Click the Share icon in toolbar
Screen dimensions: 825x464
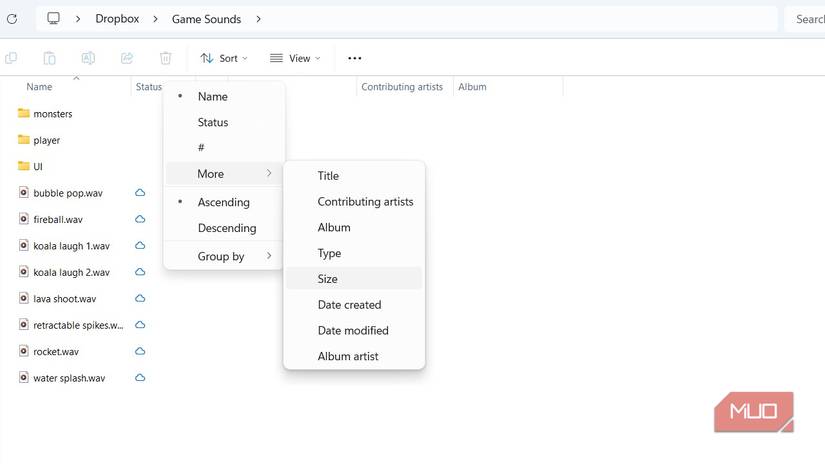coord(127,58)
